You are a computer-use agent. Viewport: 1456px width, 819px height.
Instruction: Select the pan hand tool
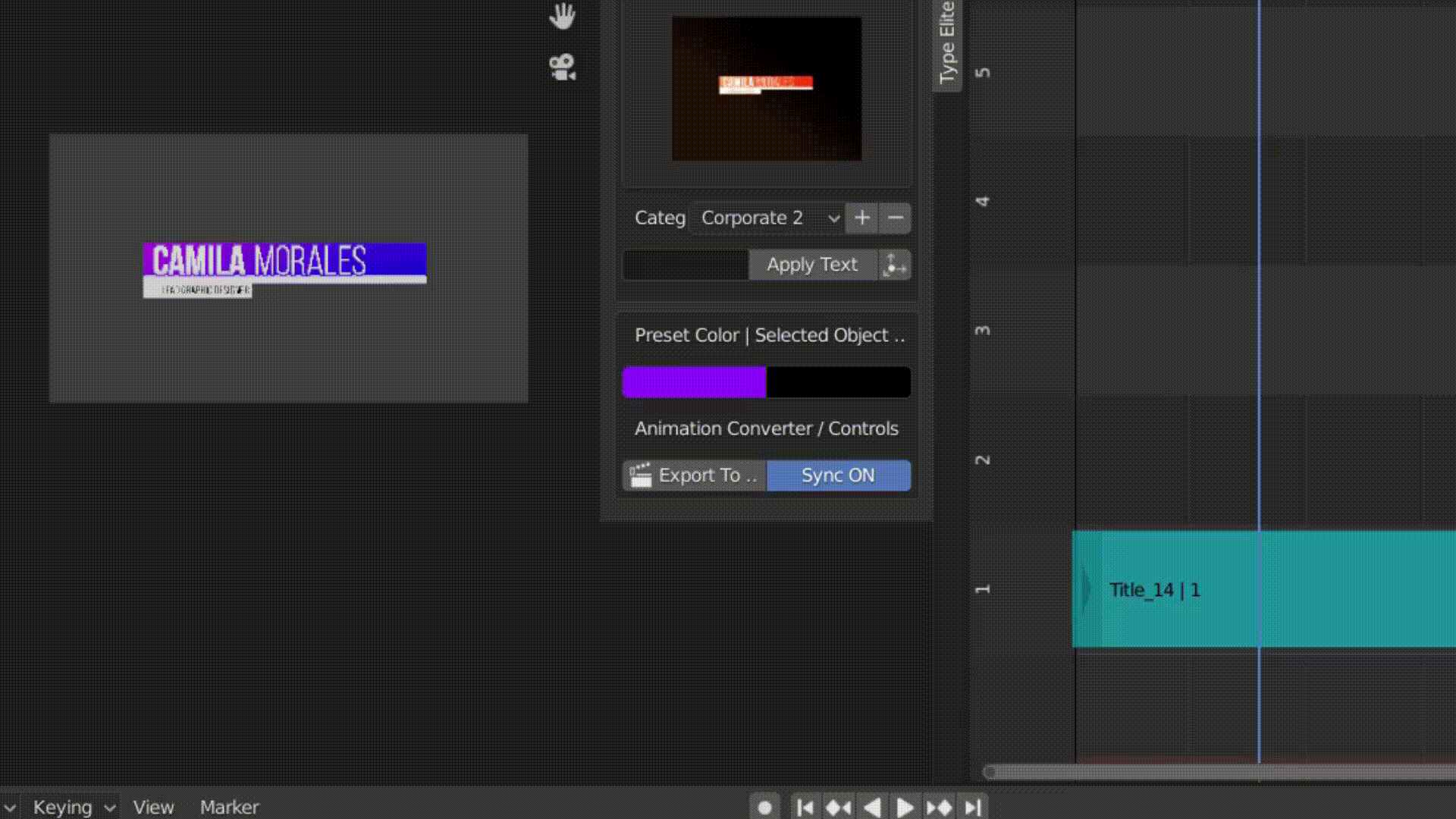pos(562,16)
